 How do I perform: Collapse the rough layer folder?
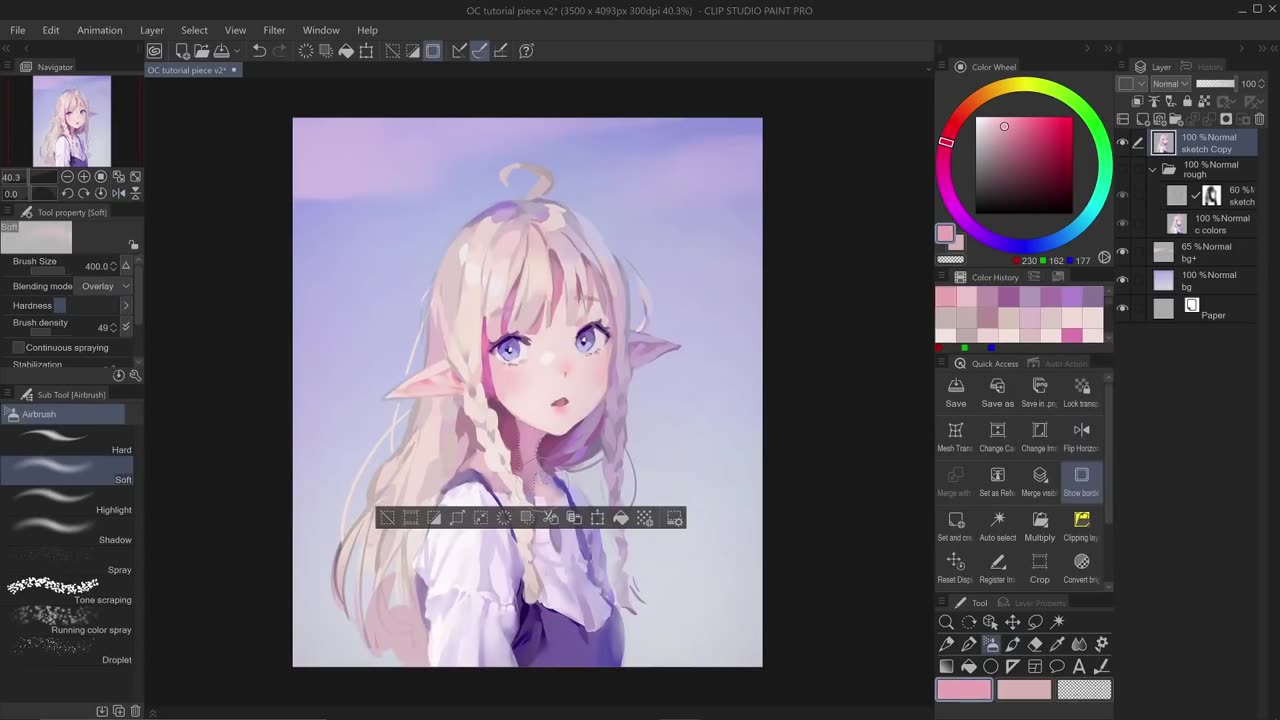pos(1152,169)
